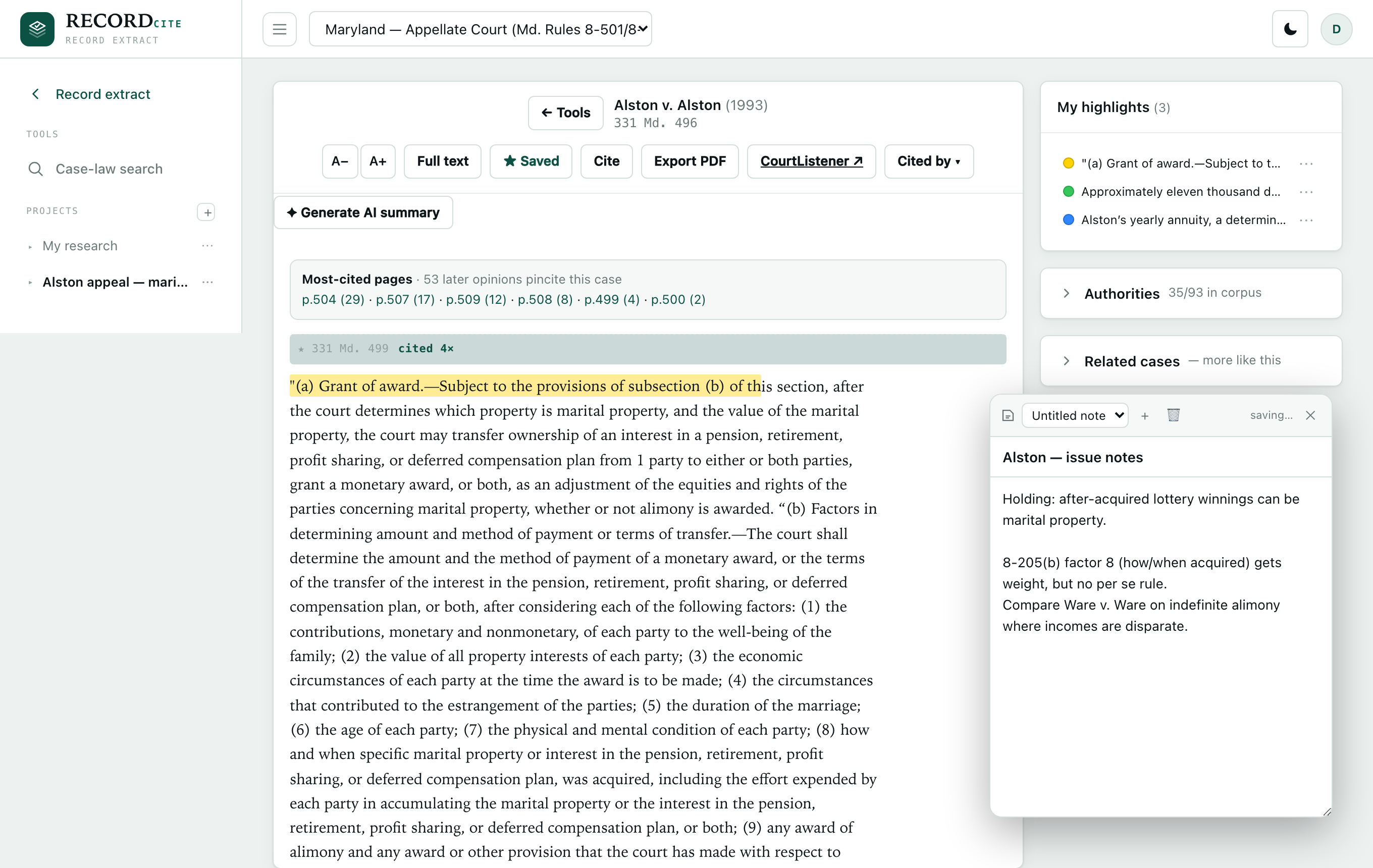Open the '(a) Grant of award' highlight
The height and width of the screenshot is (868, 1373).
coord(1180,164)
